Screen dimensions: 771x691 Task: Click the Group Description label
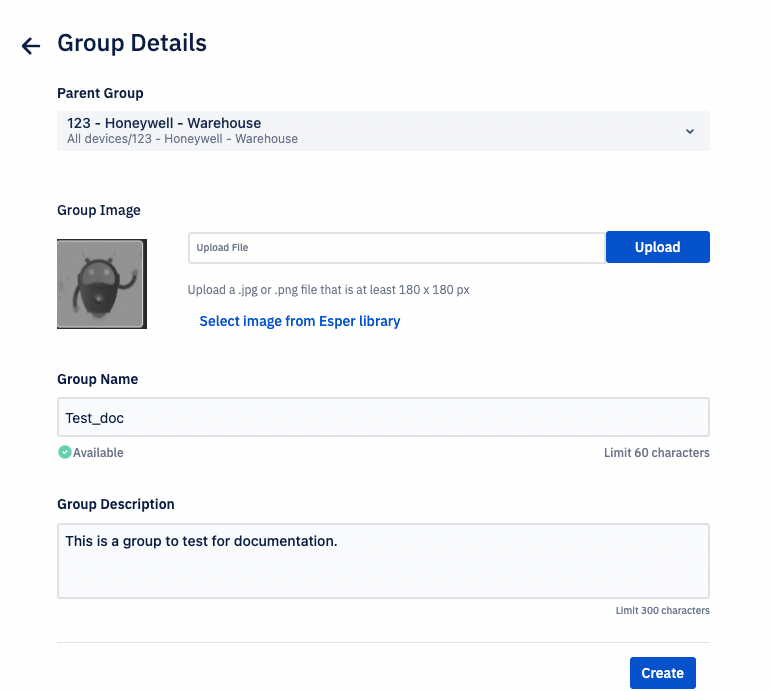(116, 504)
